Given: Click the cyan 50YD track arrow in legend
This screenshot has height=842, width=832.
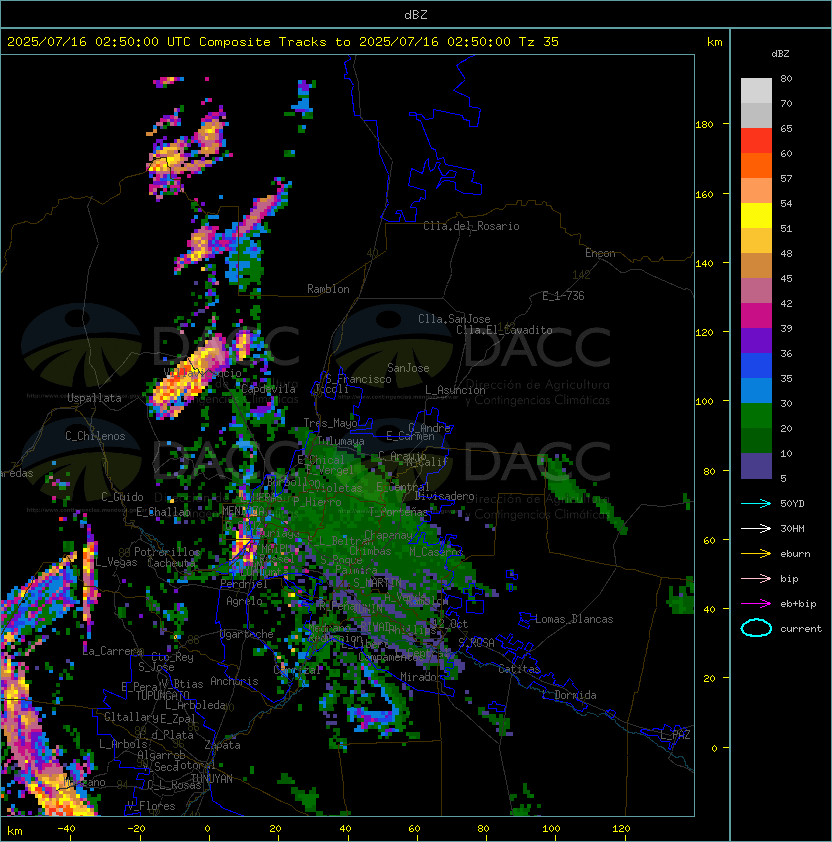Looking at the screenshot, I should 756,504.
